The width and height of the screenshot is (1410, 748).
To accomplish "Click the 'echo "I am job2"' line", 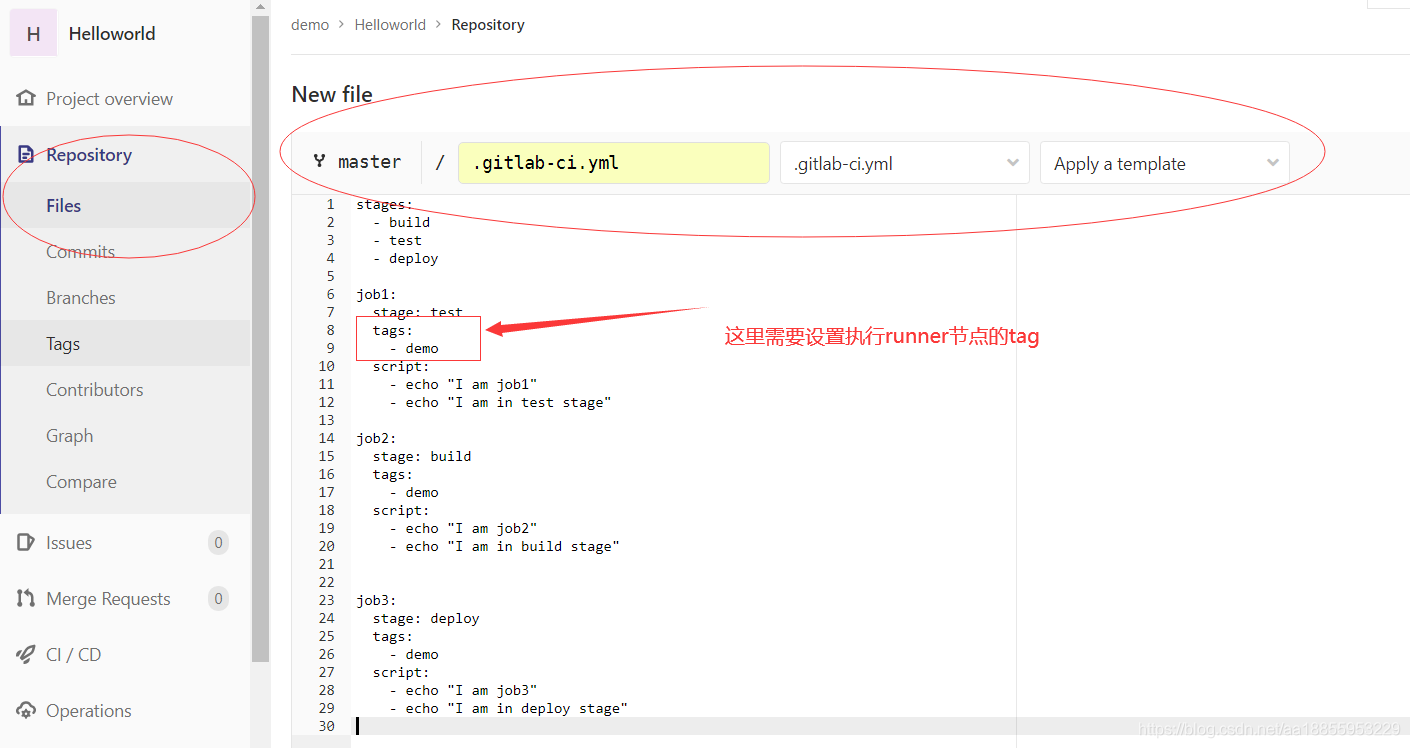I will [x=463, y=528].
